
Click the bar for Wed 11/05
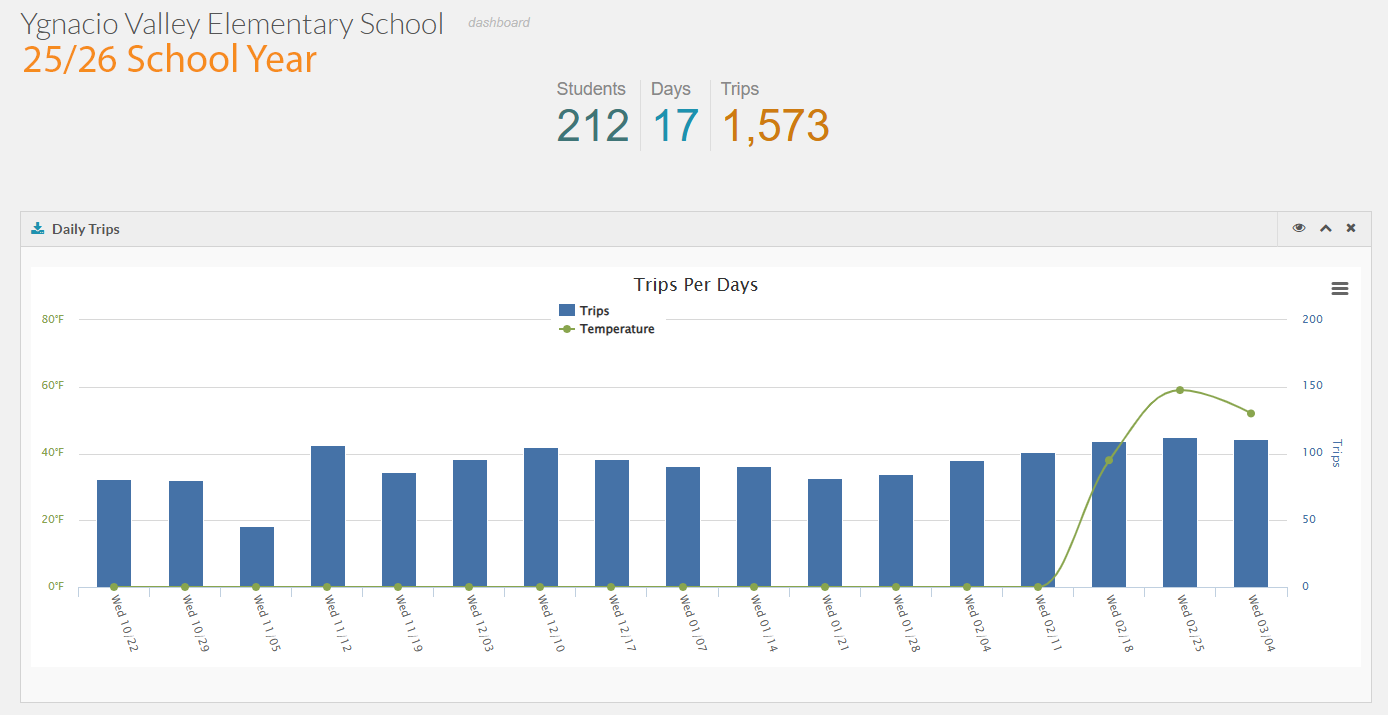[x=257, y=557]
